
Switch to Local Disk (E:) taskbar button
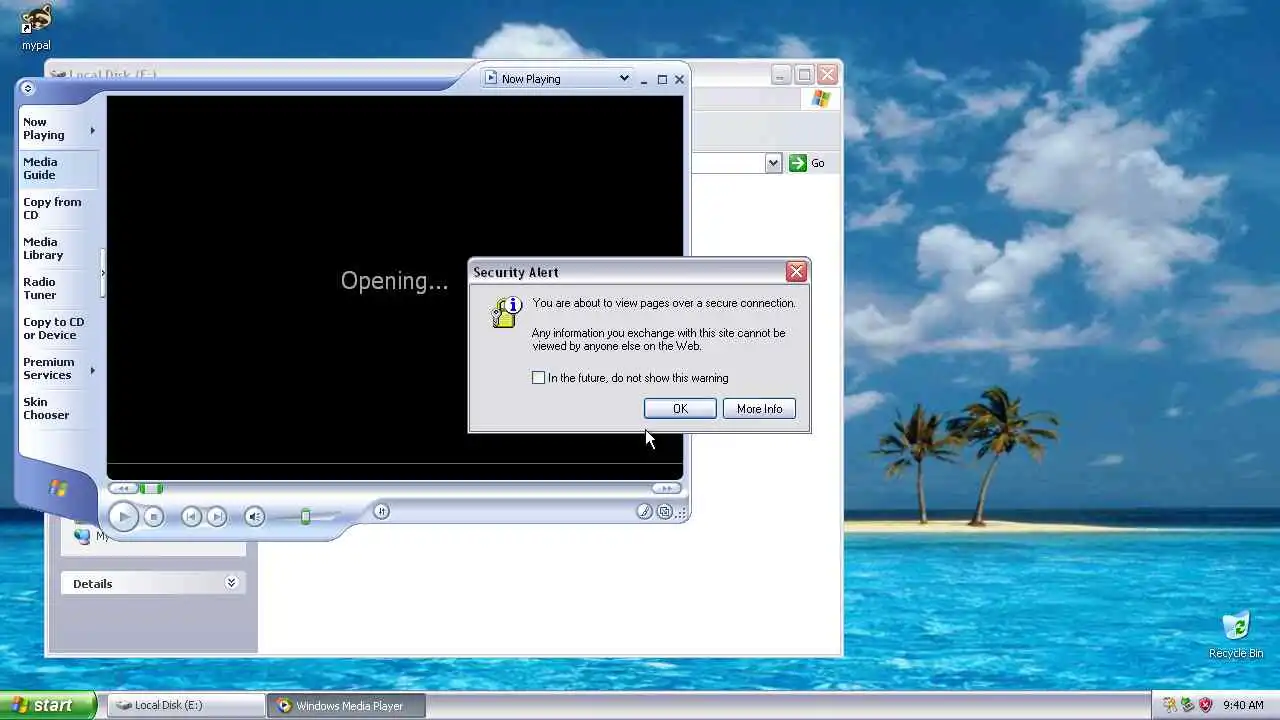(x=184, y=705)
